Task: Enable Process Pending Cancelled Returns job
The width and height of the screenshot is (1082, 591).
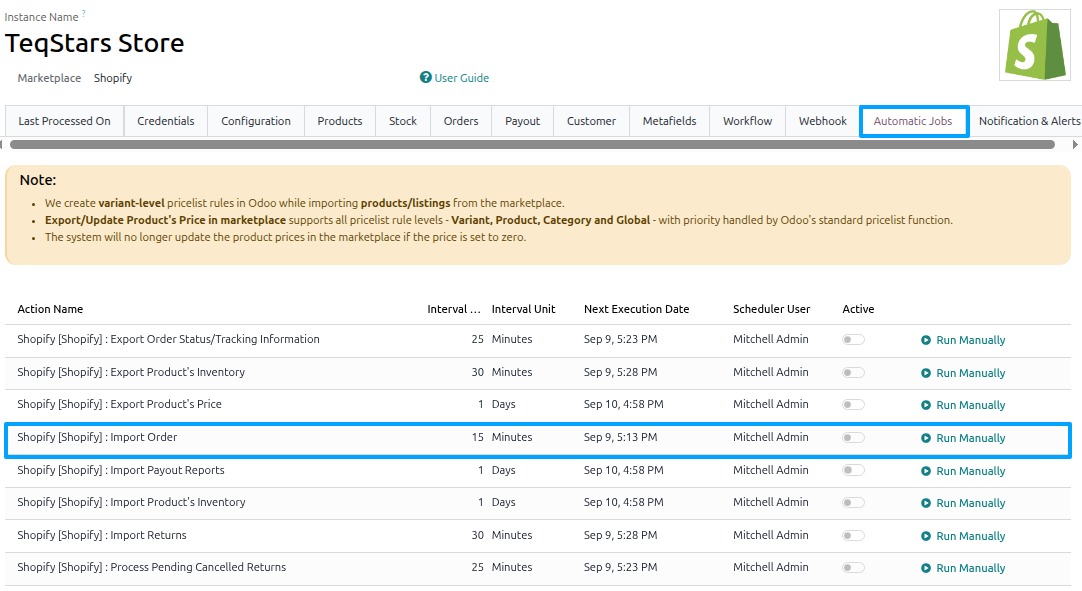Action: pos(854,568)
